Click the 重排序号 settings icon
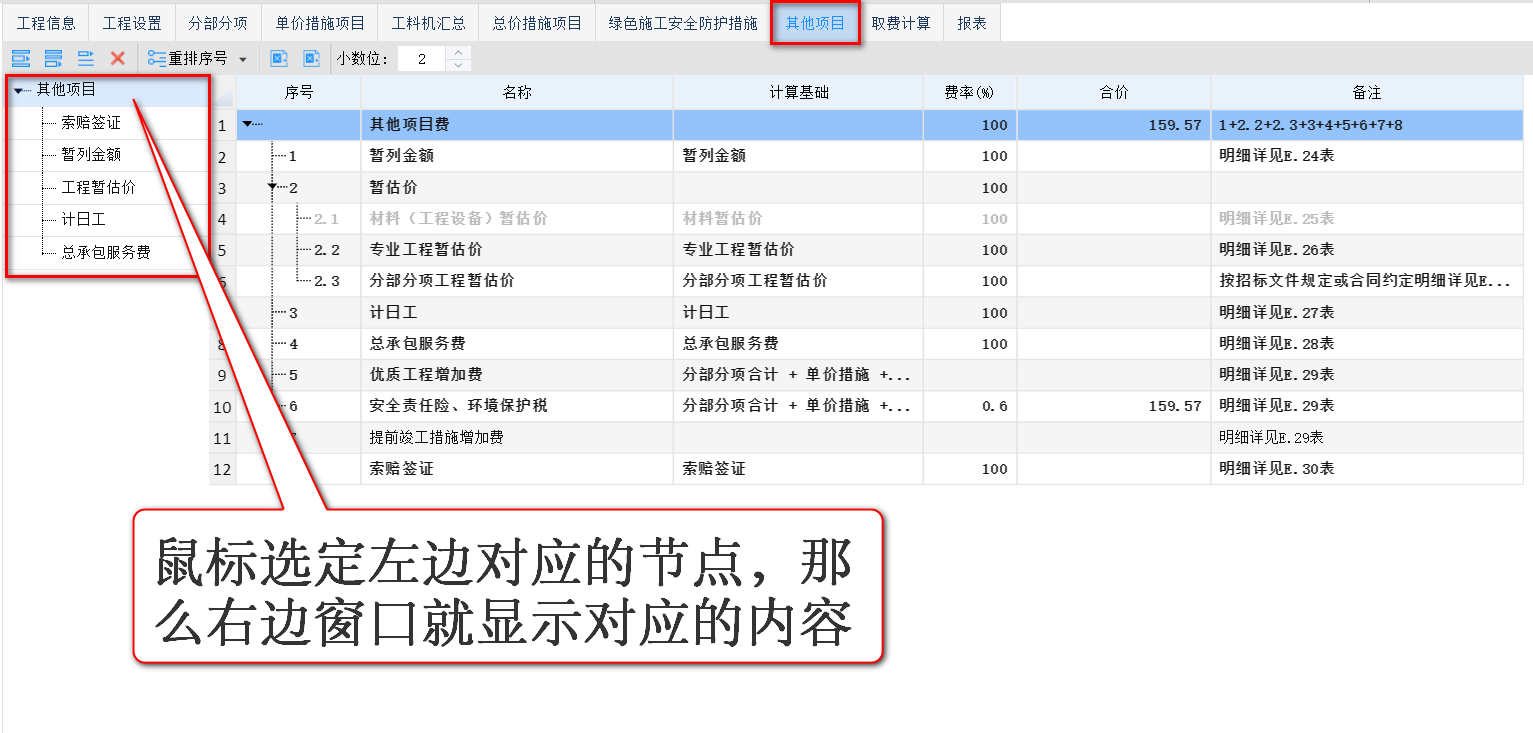The width and height of the screenshot is (1533, 733). tap(157, 58)
